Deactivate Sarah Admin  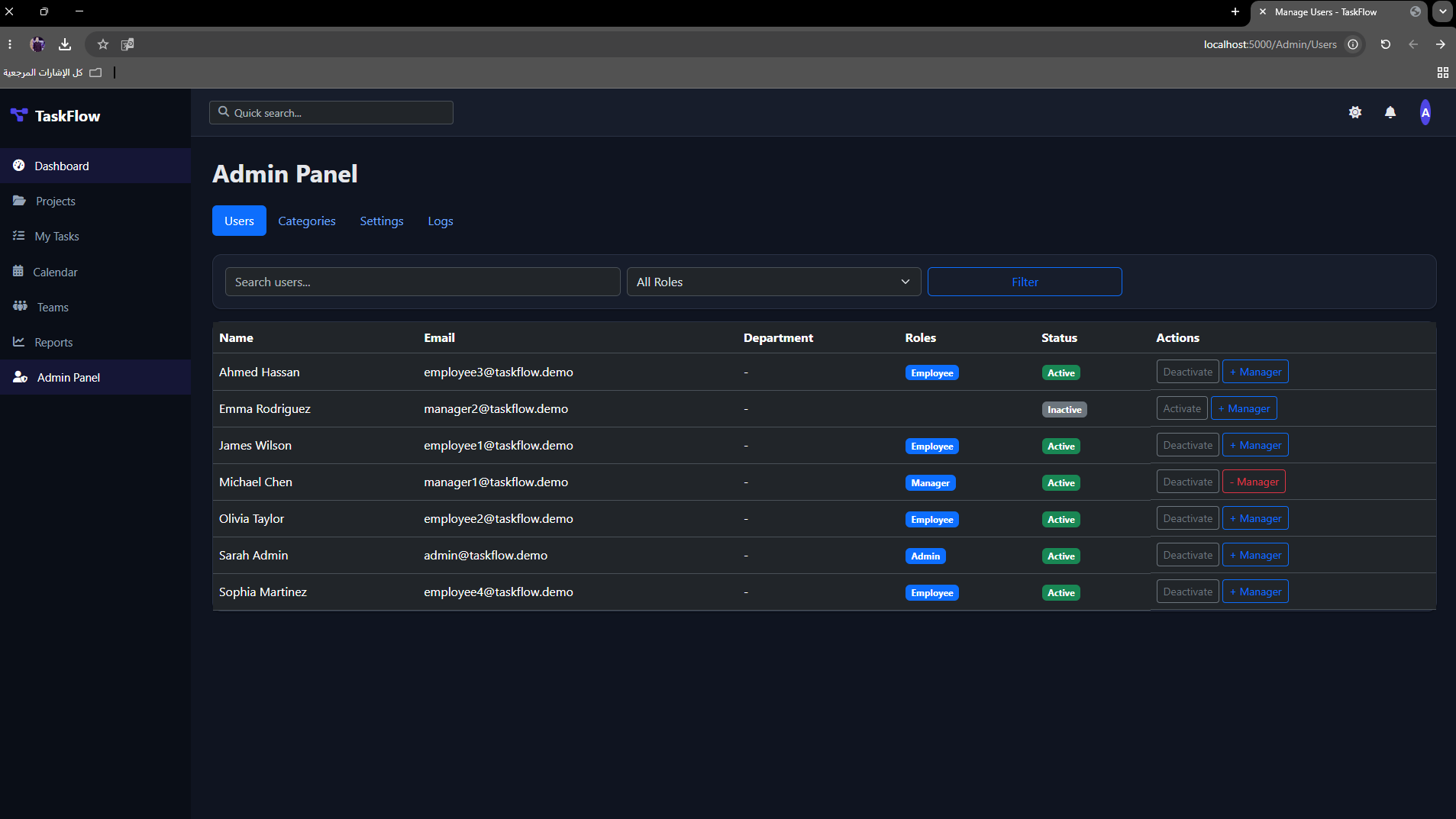[1187, 555]
